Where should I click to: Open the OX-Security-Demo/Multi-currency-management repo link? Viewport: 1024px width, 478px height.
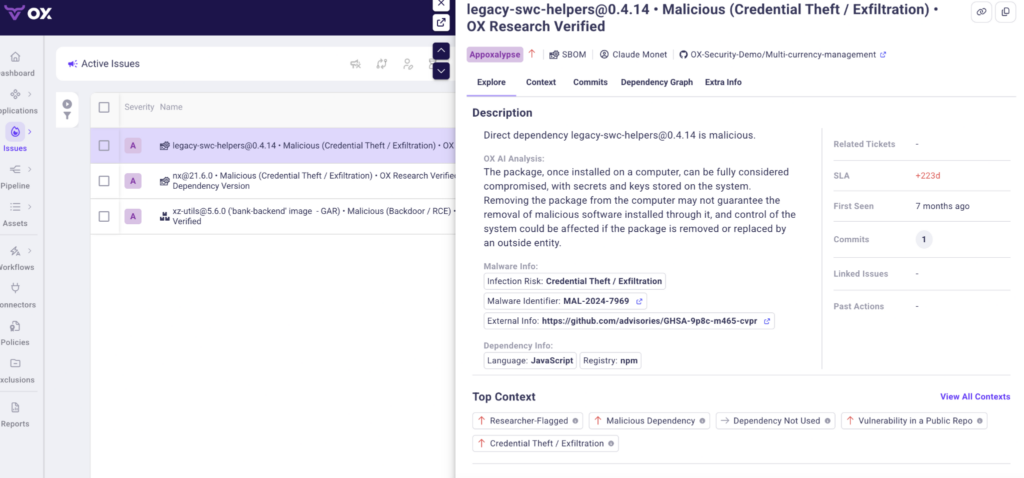point(784,55)
